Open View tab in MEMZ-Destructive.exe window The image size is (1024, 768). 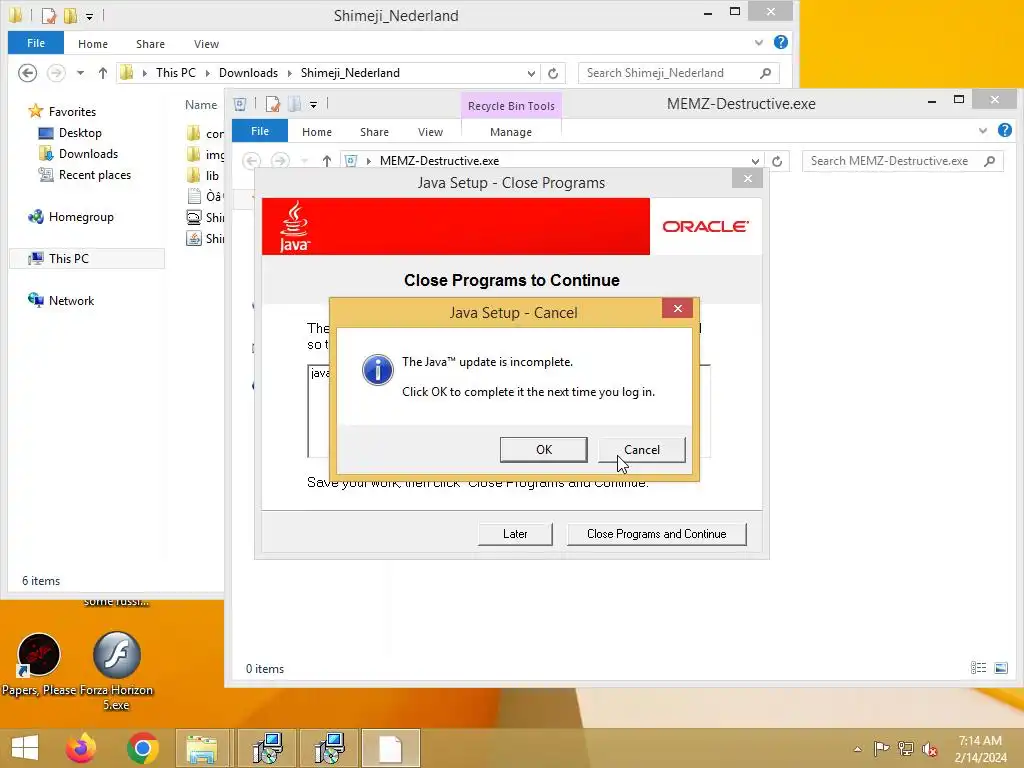[430, 132]
